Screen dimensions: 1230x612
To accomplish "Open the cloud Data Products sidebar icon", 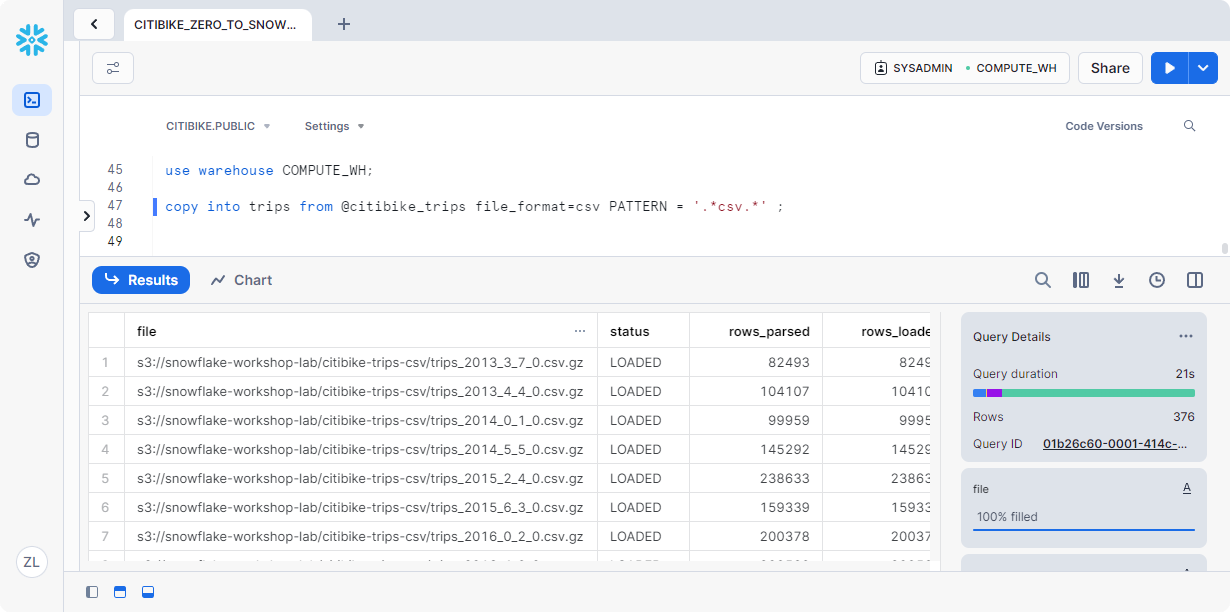I will (x=32, y=180).
